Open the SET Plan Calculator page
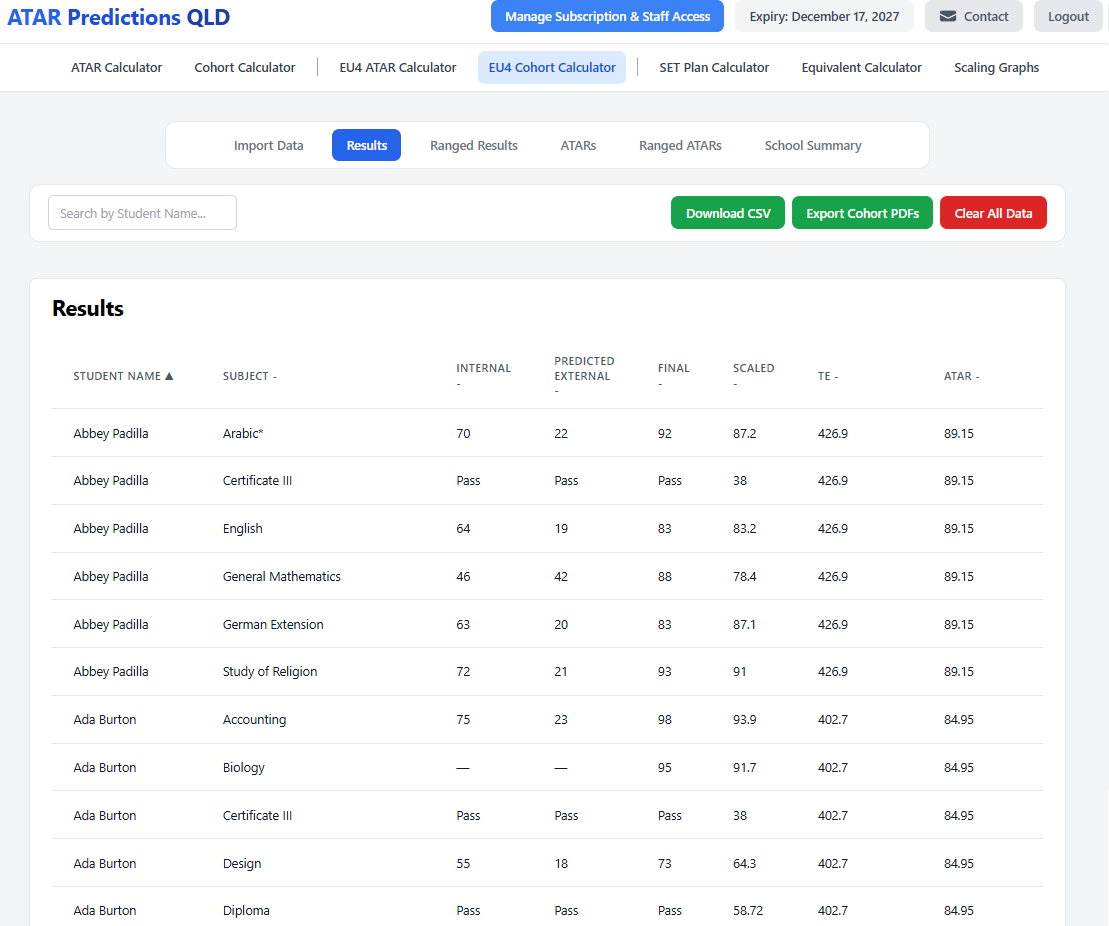This screenshot has width=1109, height=926. tap(714, 67)
